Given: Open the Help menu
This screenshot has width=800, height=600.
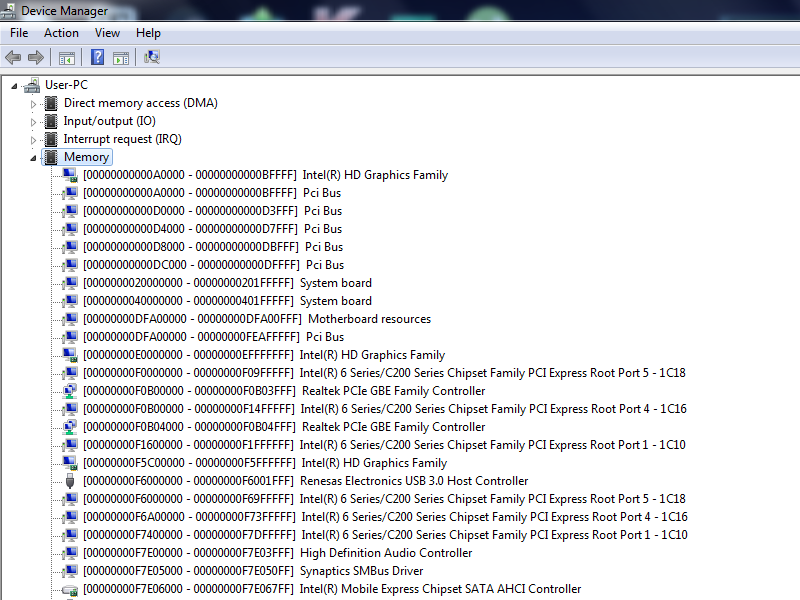Looking at the screenshot, I should tap(148, 33).
